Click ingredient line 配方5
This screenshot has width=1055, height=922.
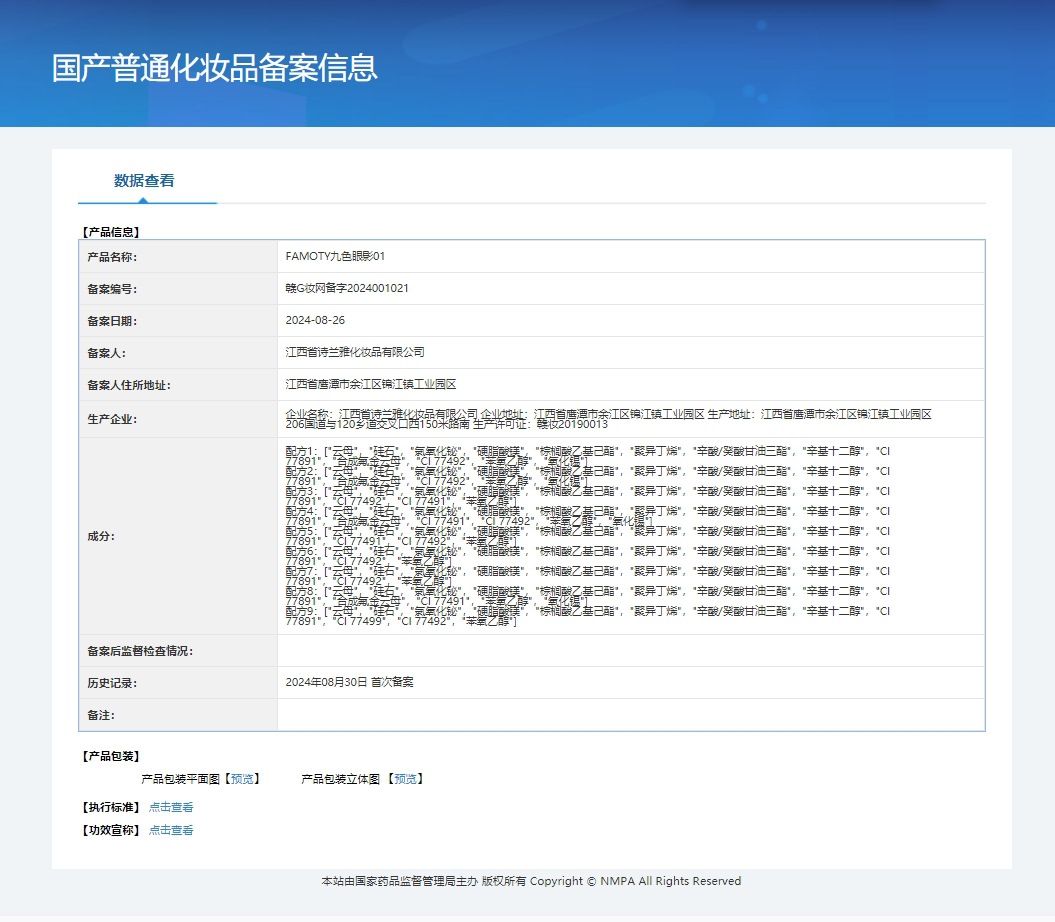[x=587, y=536]
